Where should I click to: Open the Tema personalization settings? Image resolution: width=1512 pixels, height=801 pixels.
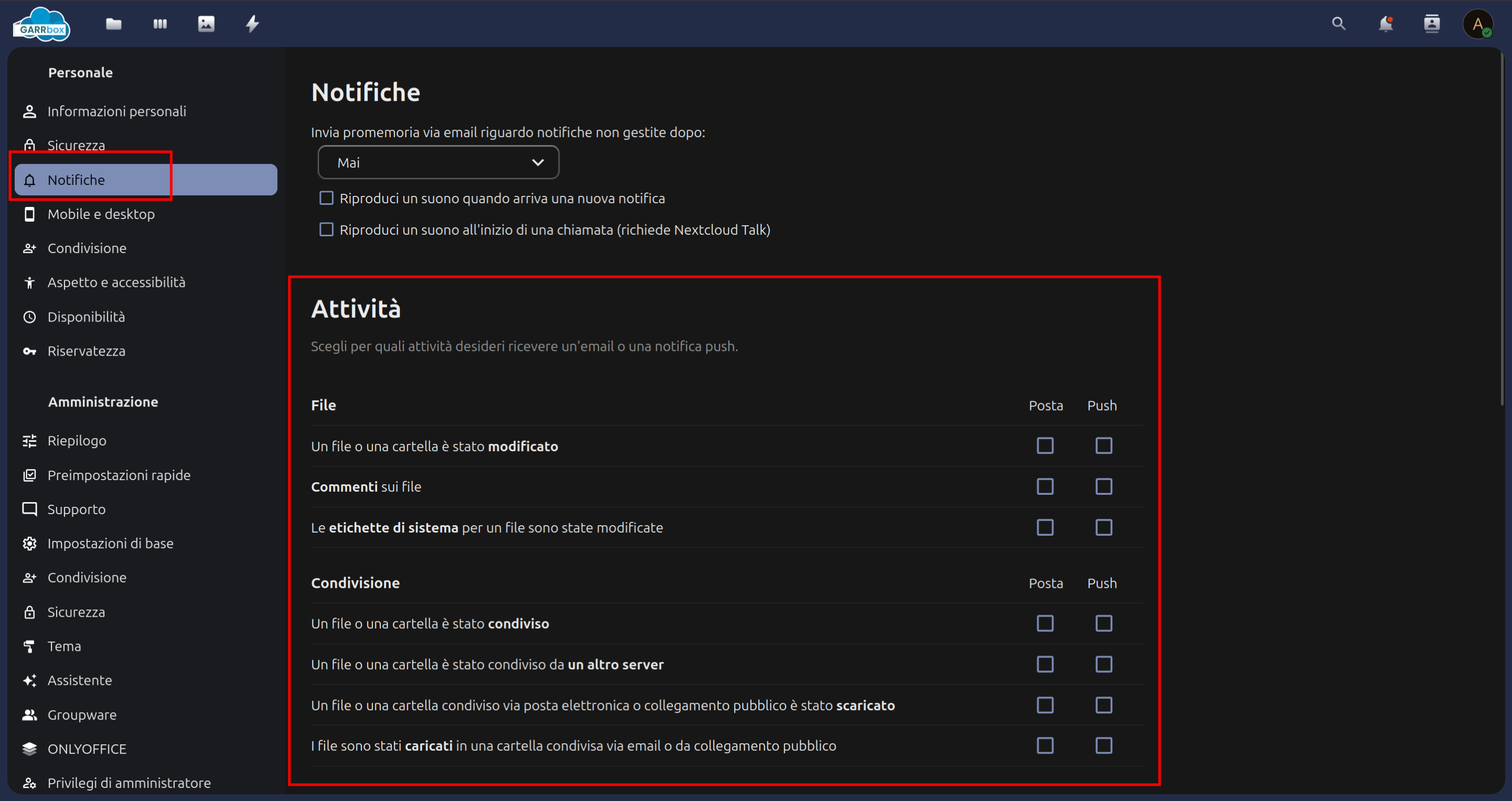click(65, 646)
